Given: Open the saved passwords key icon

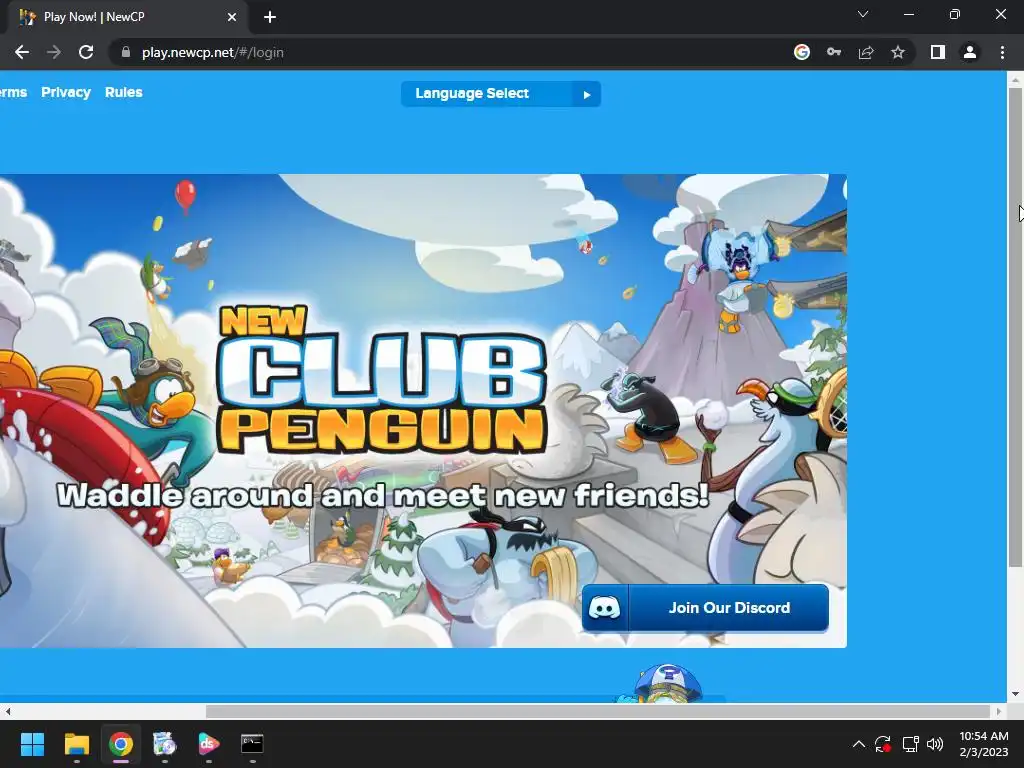Looking at the screenshot, I should [x=834, y=52].
